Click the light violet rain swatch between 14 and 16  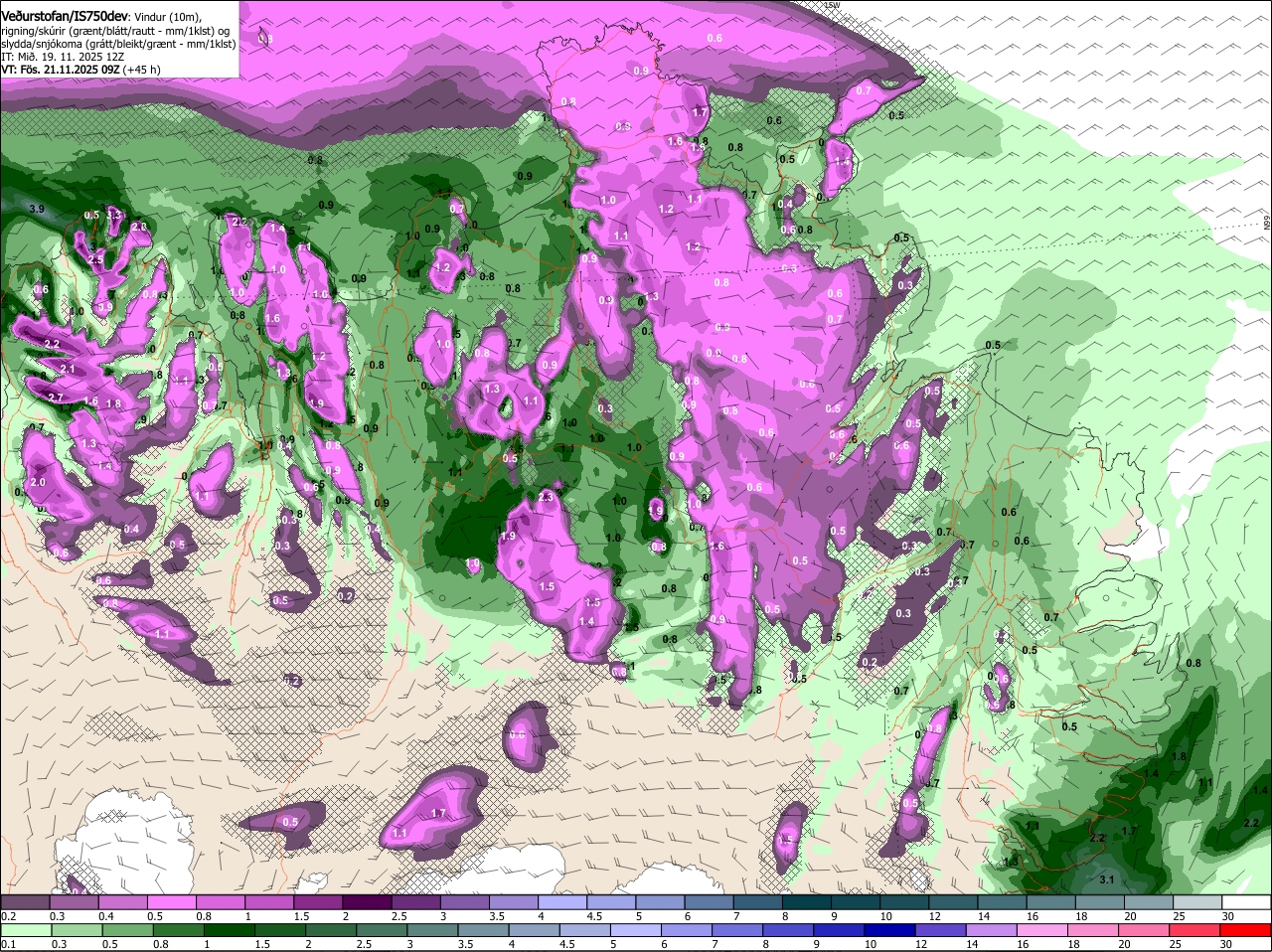point(992,930)
